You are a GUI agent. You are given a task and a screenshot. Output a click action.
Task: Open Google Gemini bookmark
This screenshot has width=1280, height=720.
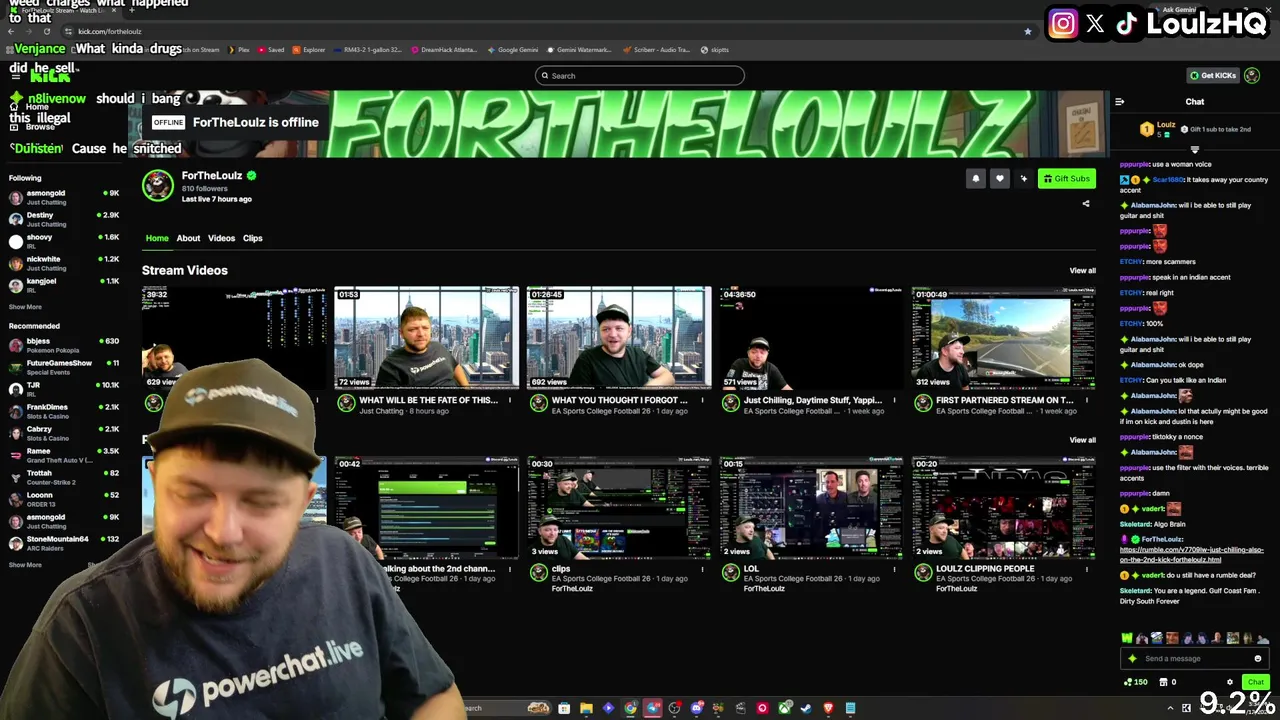[x=513, y=50]
